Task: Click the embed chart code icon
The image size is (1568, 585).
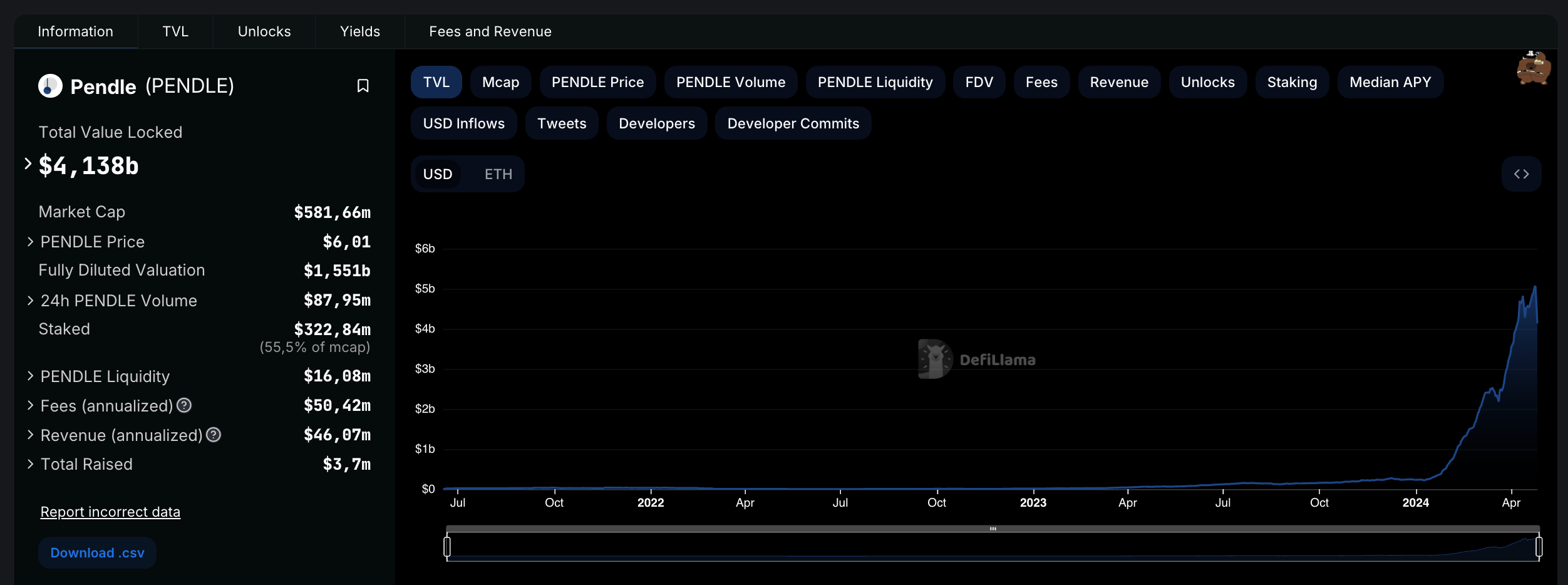Action: tap(1521, 174)
